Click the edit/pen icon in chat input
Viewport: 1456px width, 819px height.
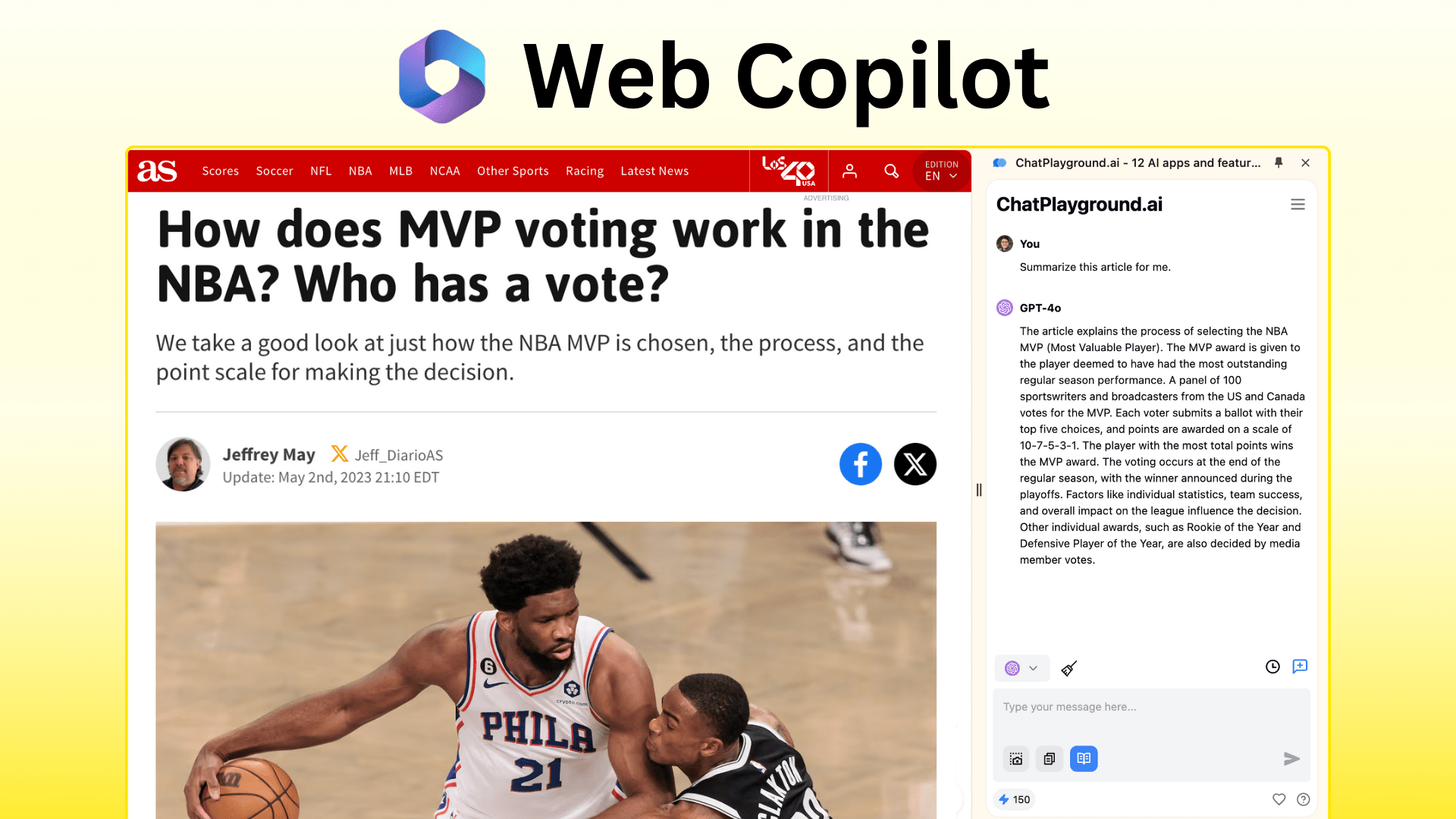(1069, 667)
